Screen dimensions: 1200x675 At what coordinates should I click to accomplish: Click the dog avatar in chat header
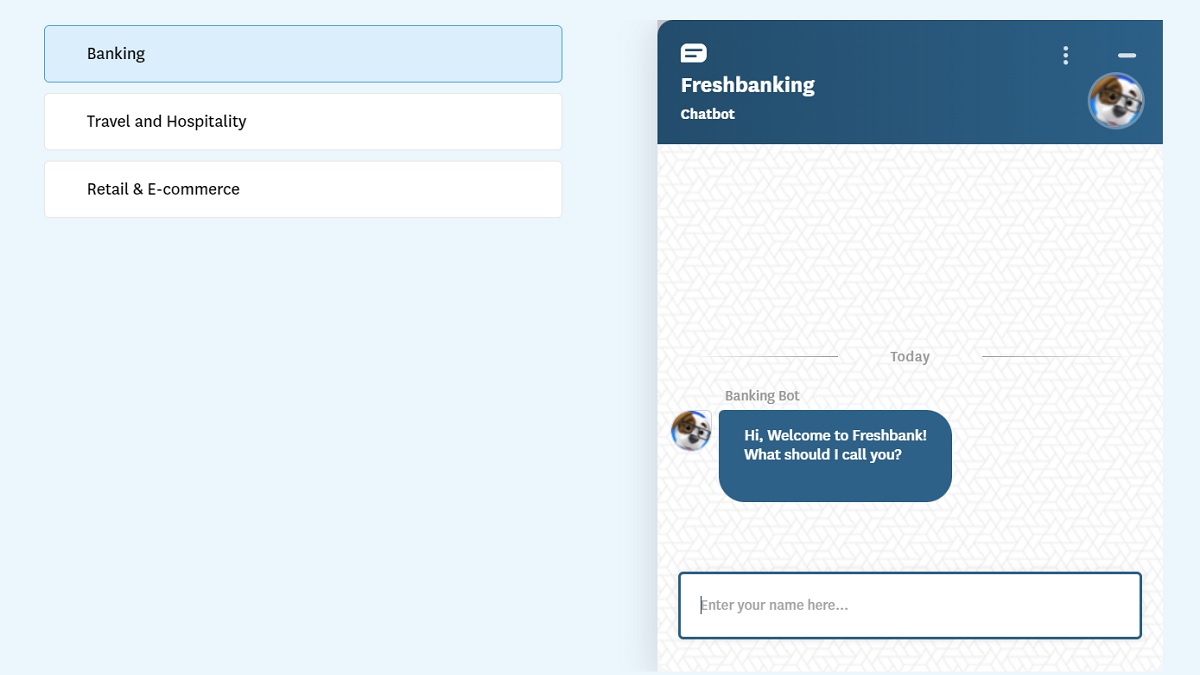(x=1116, y=101)
